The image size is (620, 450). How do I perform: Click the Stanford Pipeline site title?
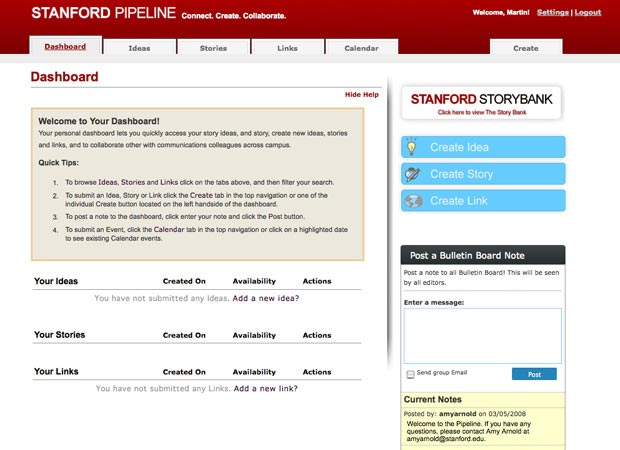point(104,13)
